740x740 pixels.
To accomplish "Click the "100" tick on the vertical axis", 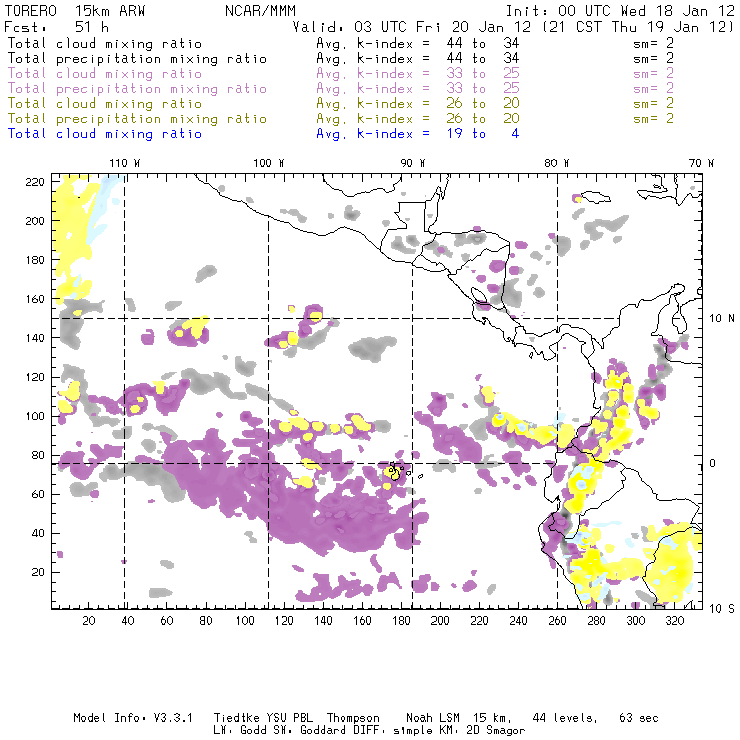I will coord(35,416).
